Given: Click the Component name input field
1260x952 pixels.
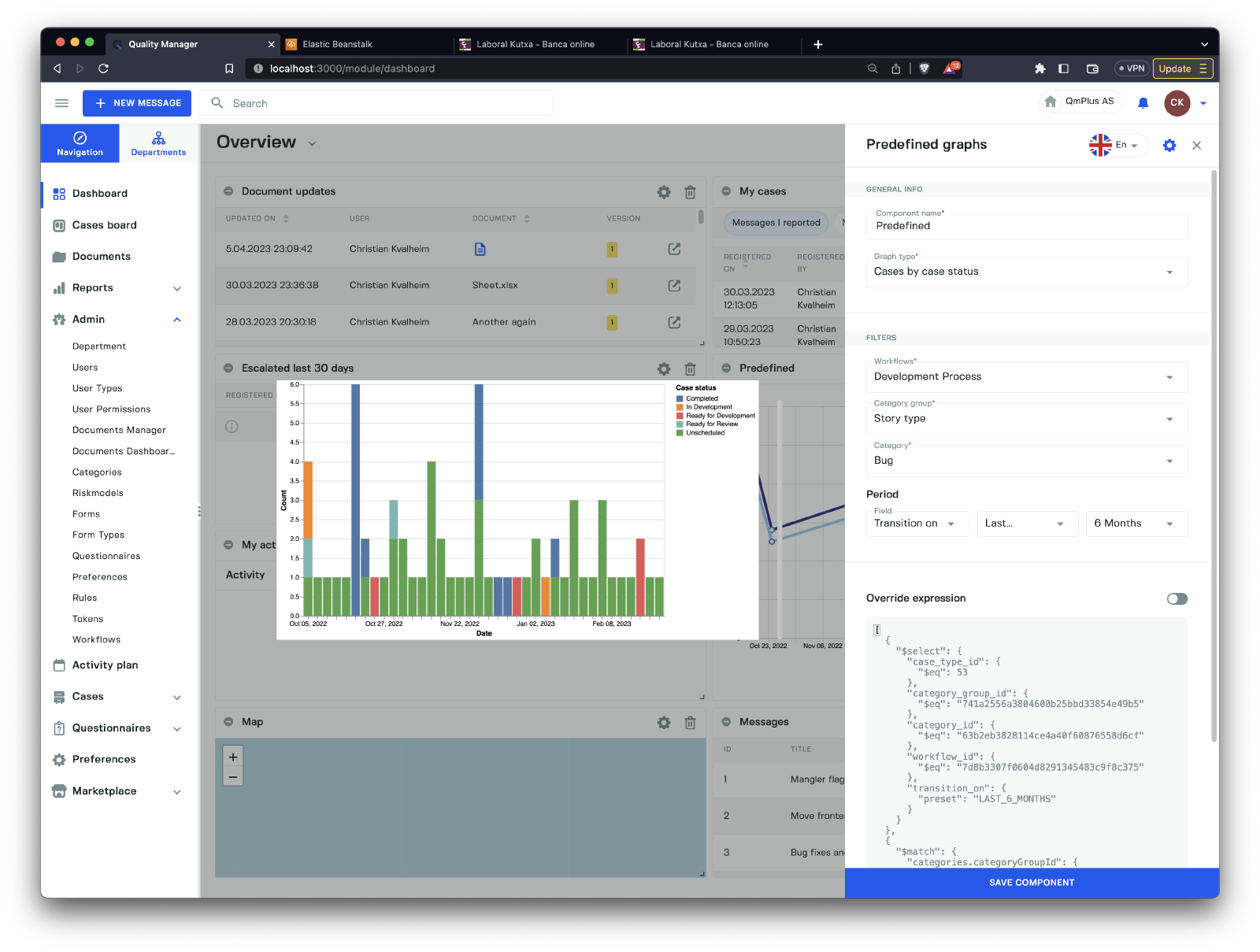Looking at the screenshot, I should tap(1026, 226).
